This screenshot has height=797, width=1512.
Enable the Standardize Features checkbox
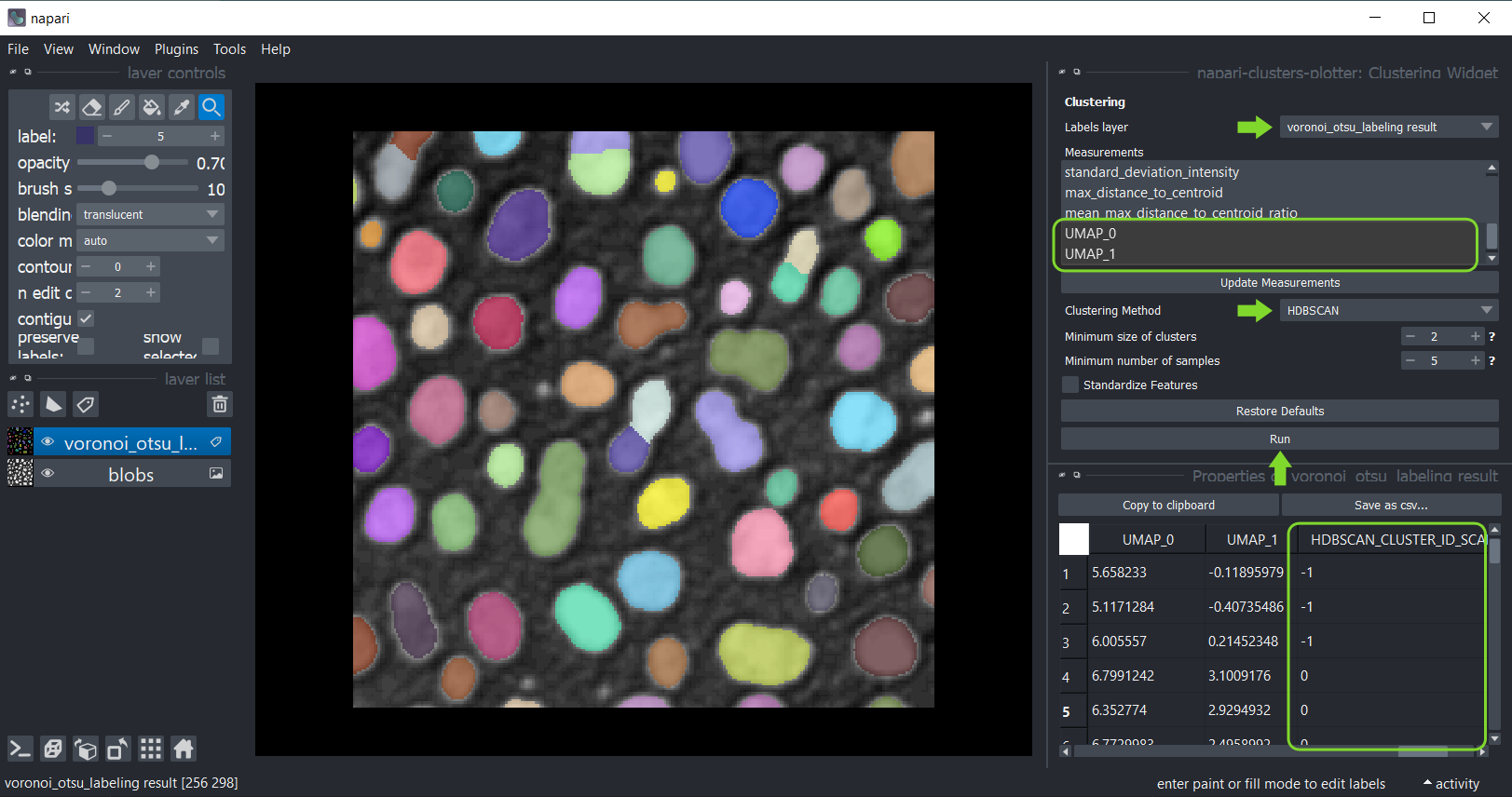pos(1070,385)
